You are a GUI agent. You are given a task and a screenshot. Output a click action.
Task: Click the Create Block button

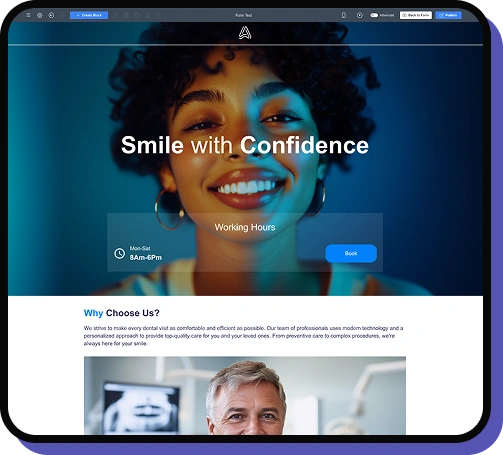coord(89,15)
